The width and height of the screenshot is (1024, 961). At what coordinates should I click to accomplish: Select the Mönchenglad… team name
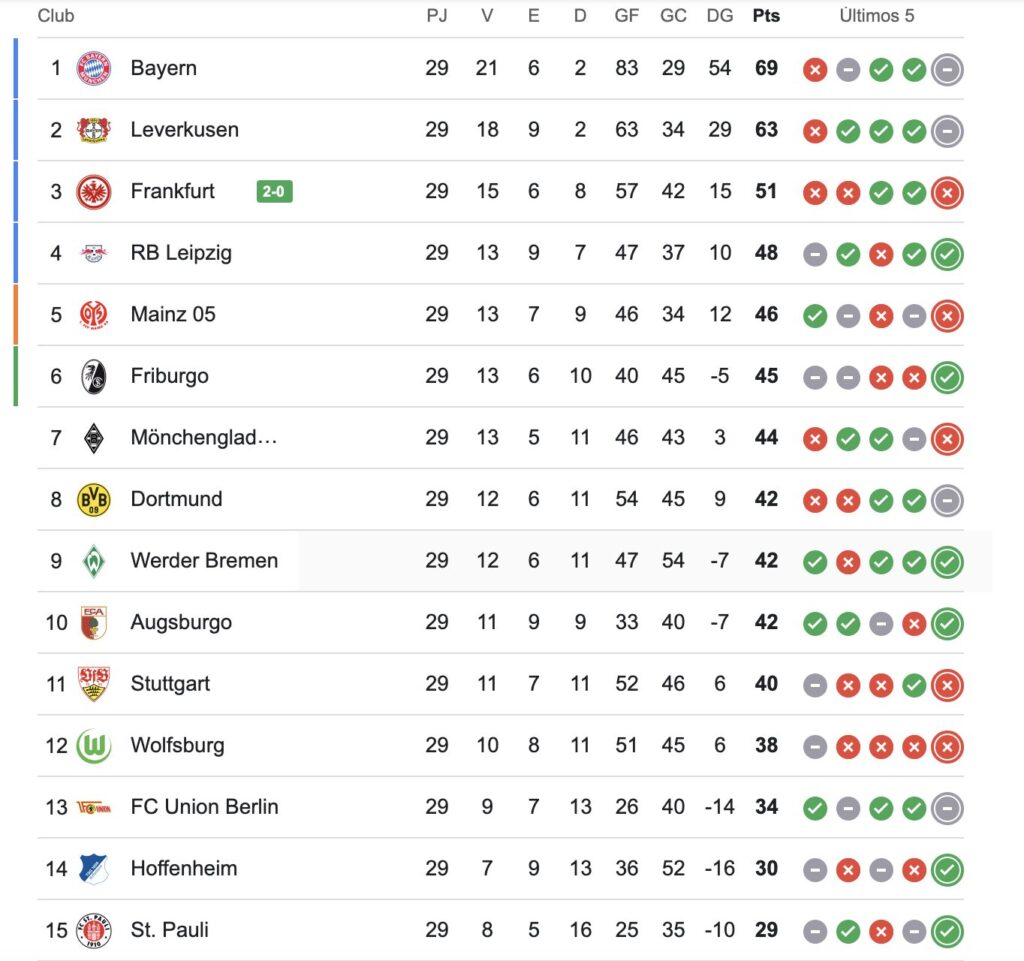tap(204, 437)
